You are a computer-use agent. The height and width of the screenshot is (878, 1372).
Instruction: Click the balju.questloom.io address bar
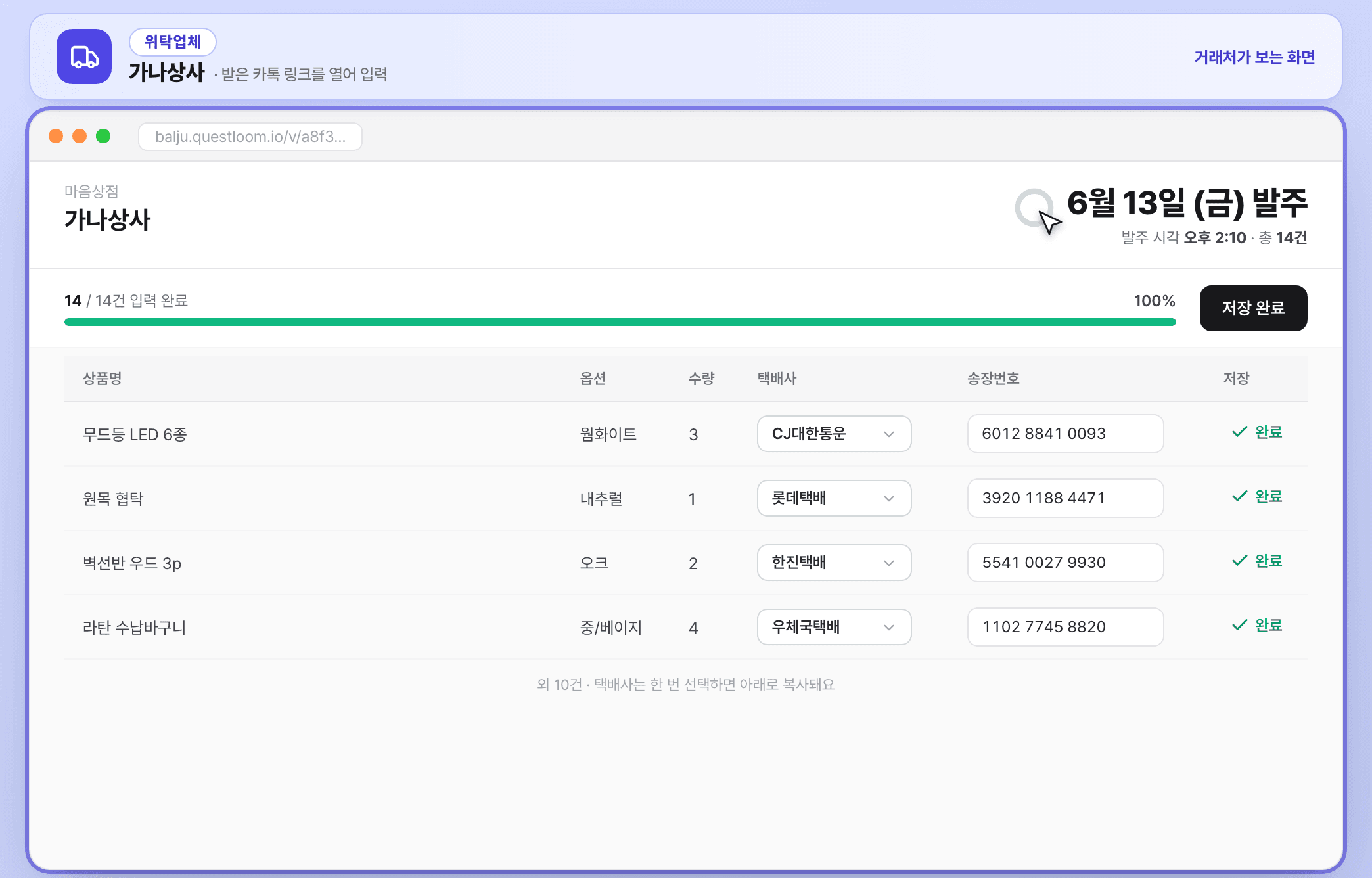point(250,137)
